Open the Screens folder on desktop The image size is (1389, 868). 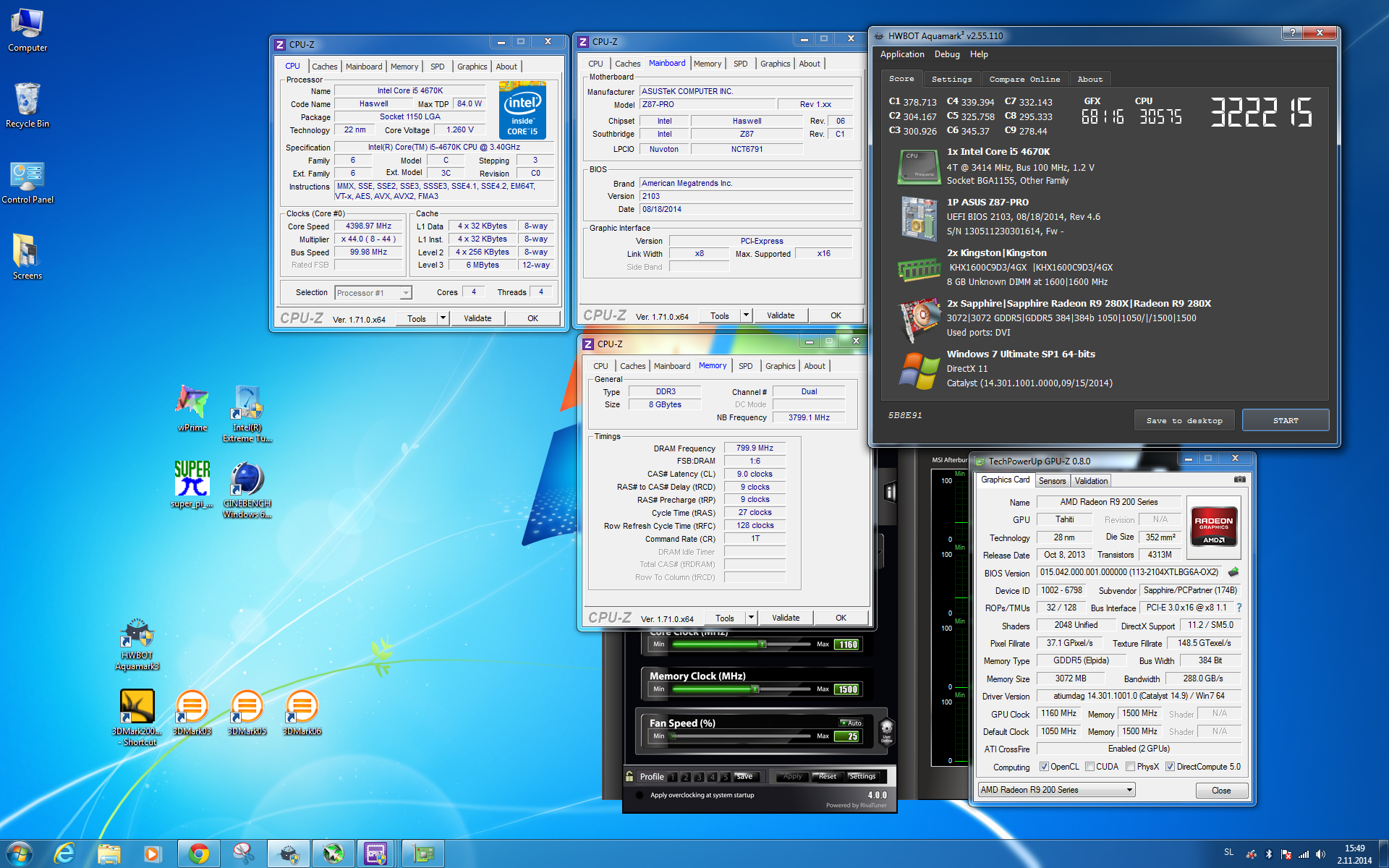tap(27, 258)
